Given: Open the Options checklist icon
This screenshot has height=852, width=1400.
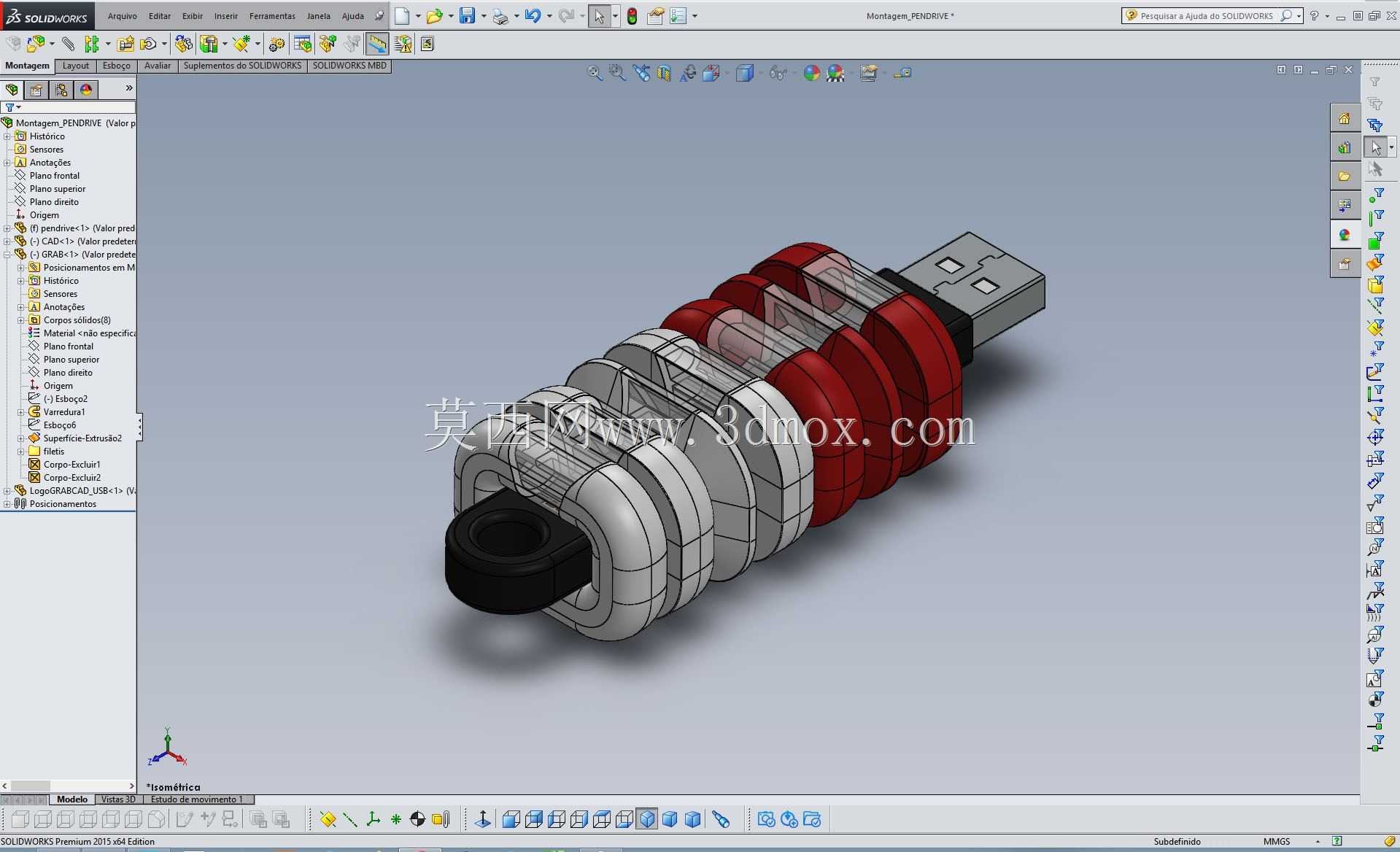Looking at the screenshot, I should (x=678, y=16).
